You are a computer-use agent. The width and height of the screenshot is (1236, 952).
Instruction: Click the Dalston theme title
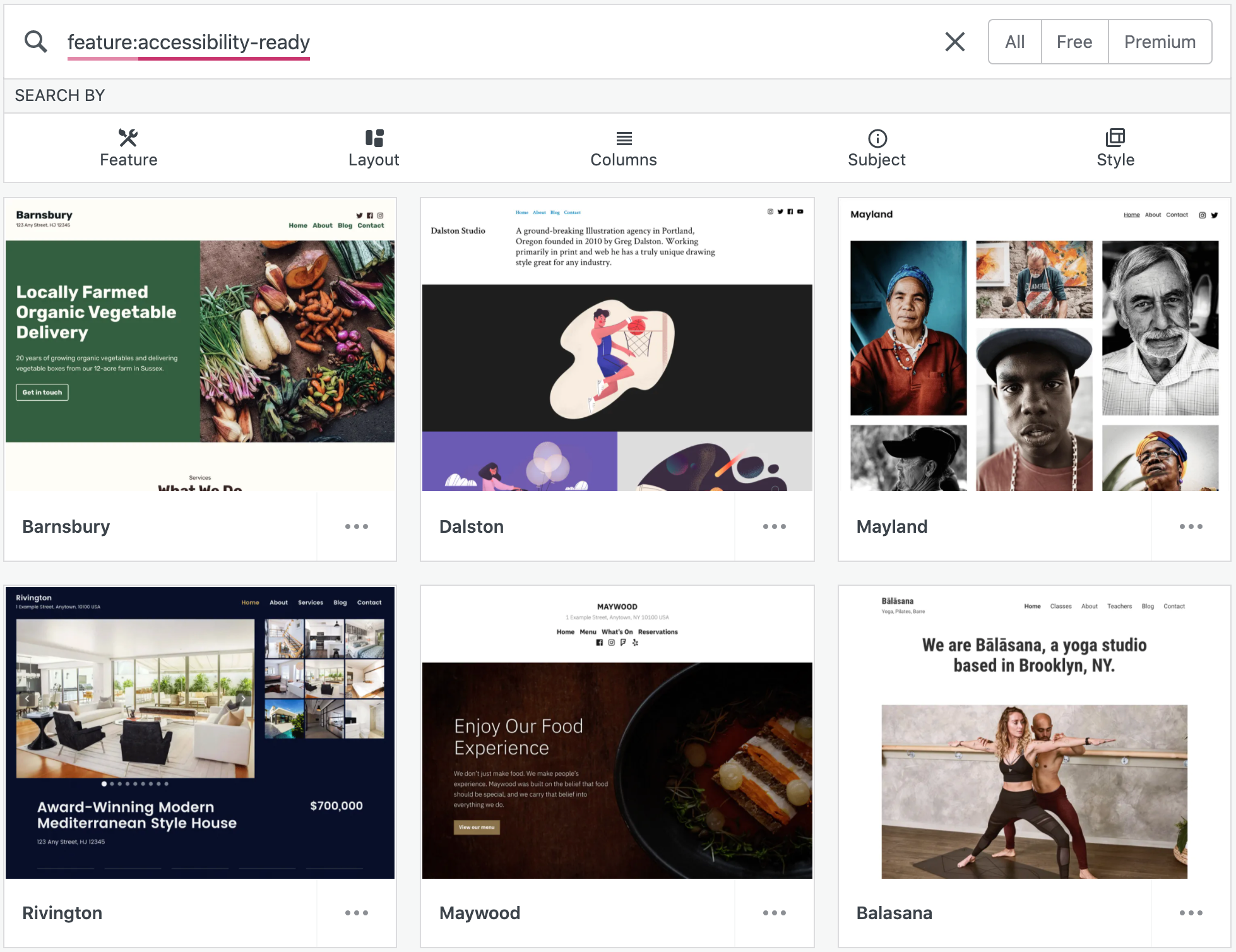pyautogui.click(x=471, y=527)
